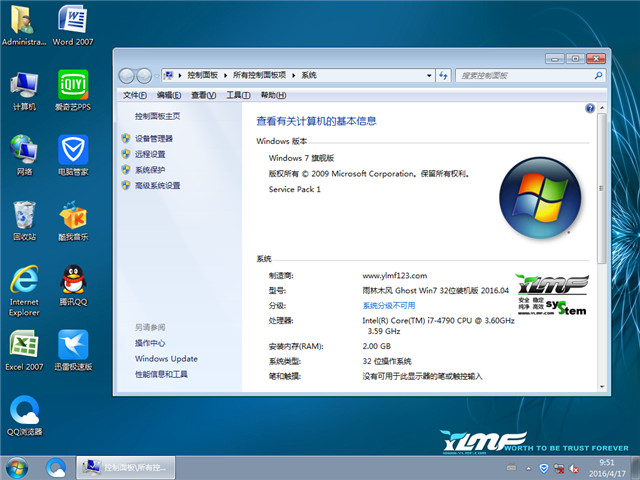
Task: Click the 32 位操作系统 value
Action: coord(387,362)
